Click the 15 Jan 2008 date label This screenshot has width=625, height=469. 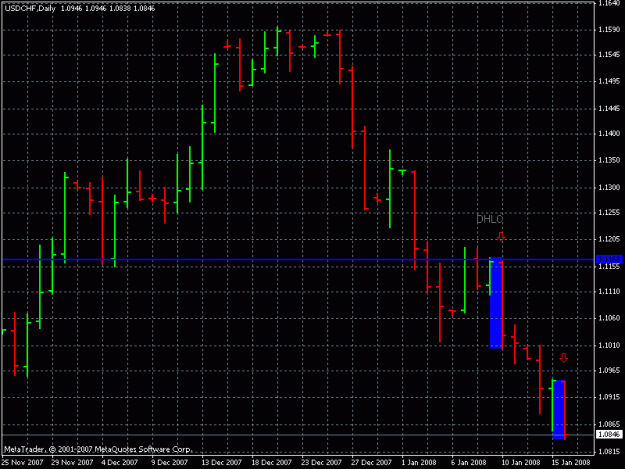coord(571,462)
